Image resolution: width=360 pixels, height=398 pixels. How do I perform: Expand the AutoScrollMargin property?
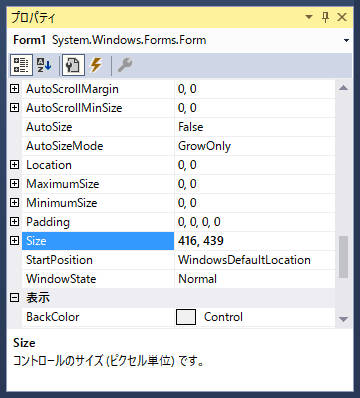pyautogui.click(x=14, y=89)
